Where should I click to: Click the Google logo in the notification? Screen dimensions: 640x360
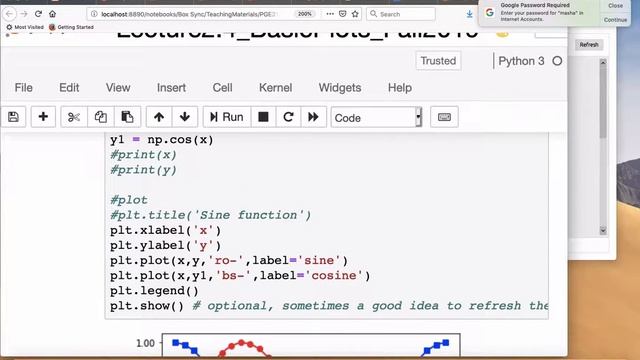[489, 13]
